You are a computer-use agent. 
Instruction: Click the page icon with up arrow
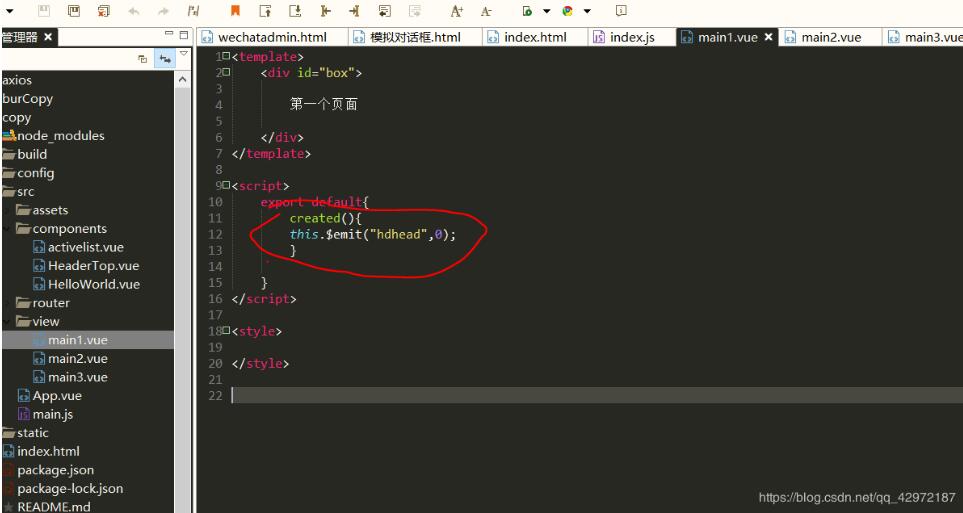265,10
